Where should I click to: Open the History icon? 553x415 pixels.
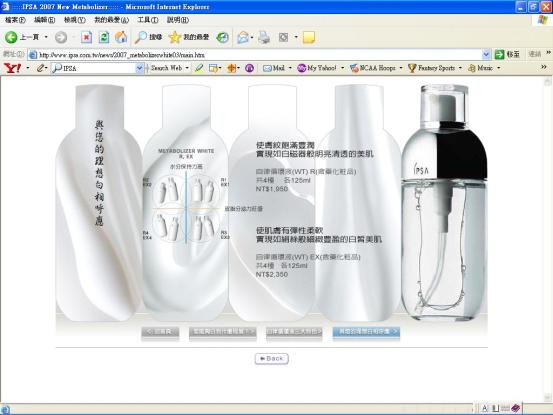(223, 37)
